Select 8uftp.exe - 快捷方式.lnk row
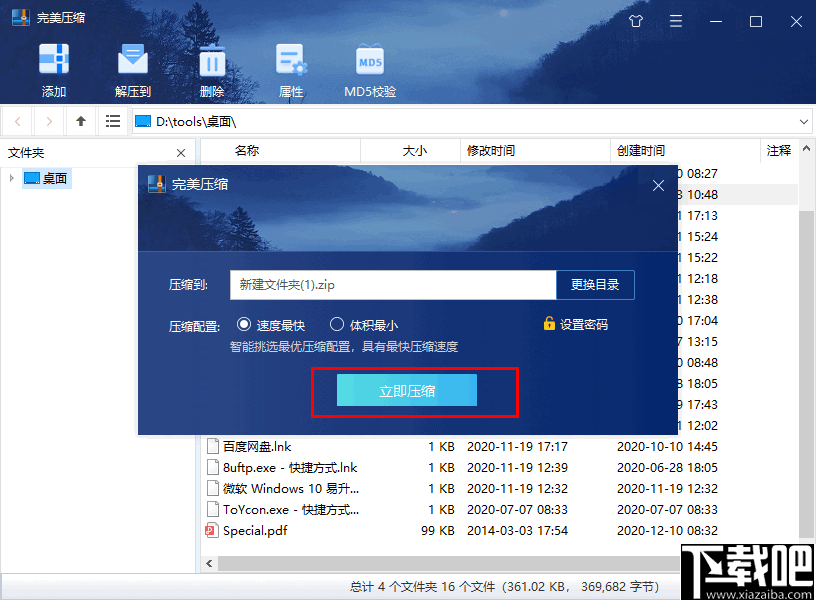This screenshot has height=600, width=816. tap(290, 467)
